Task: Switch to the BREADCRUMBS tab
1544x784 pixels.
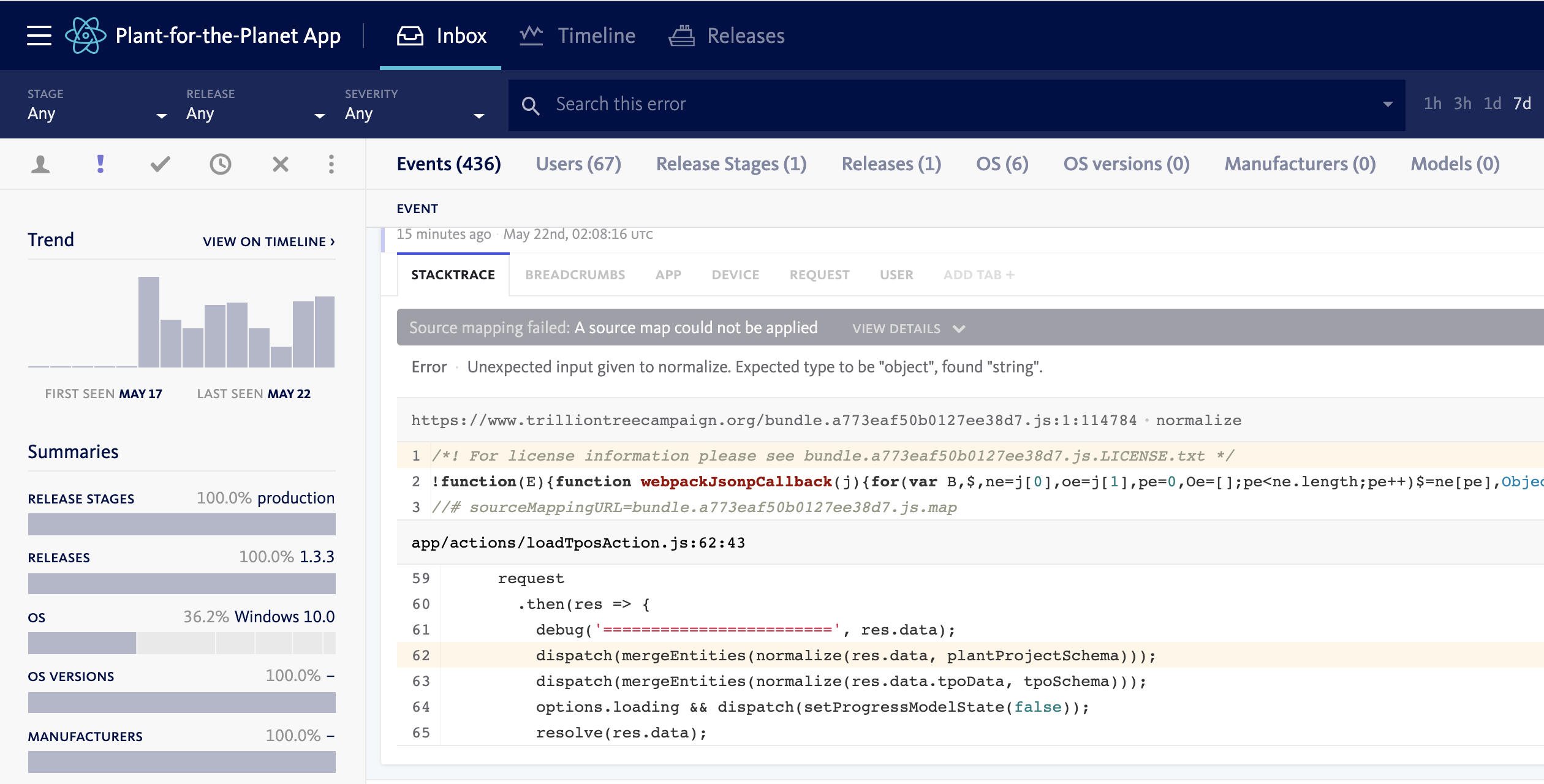Action: click(575, 274)
